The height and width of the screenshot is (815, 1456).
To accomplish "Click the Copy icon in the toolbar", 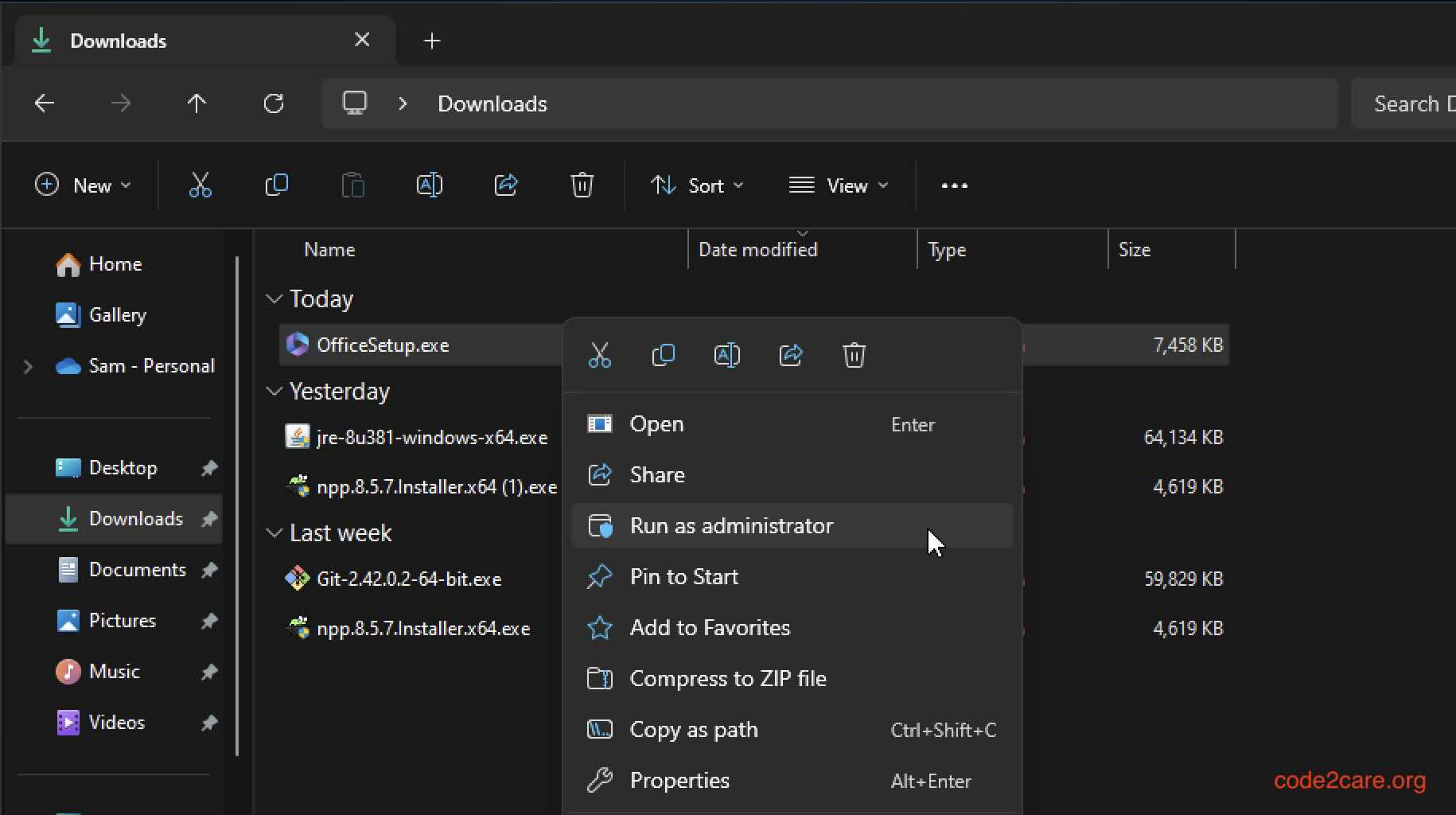I will pyautogui.click(x=276, y=185).
